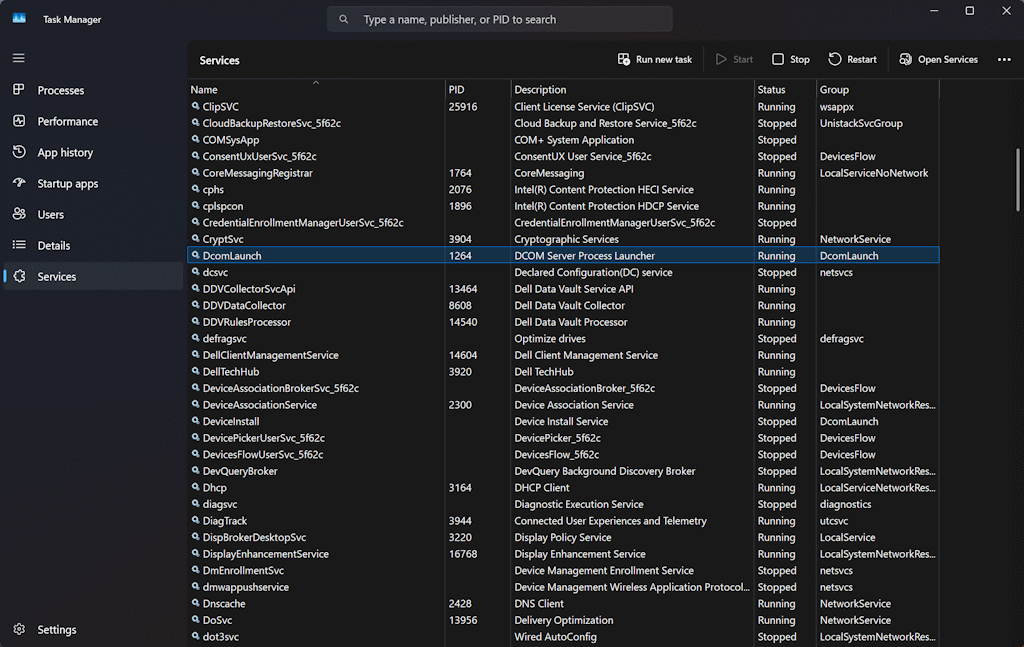Click the Run new task icon
This screenshot has height=647, width=1024.
(624, 59)
